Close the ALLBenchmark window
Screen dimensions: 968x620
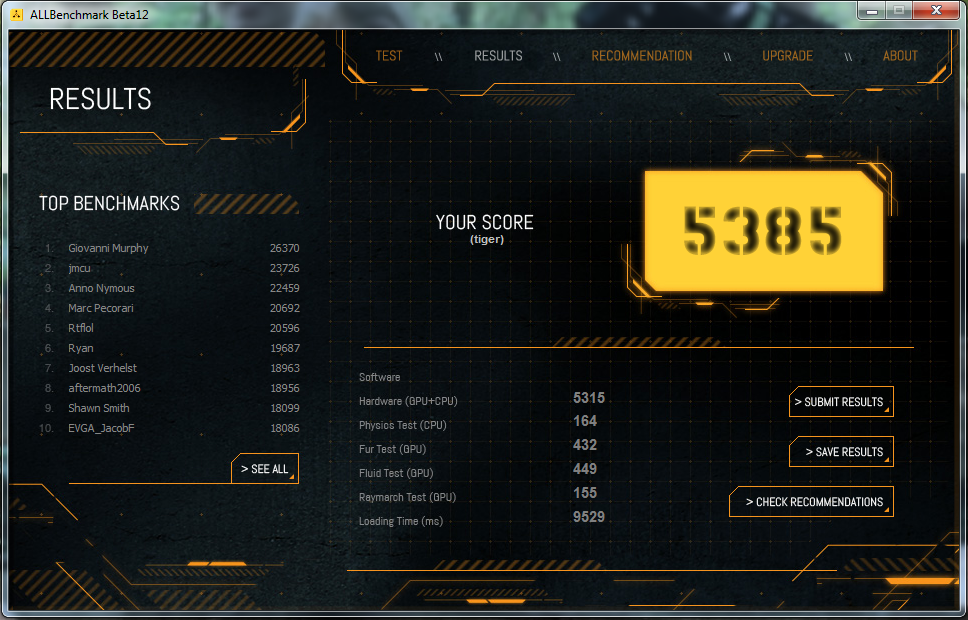(x=937, y=10)
